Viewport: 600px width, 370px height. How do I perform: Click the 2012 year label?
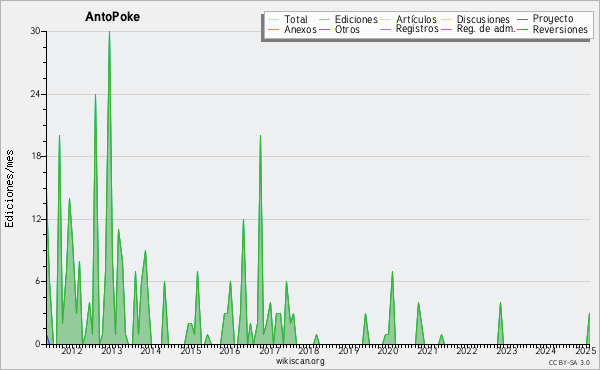(72, 351)
